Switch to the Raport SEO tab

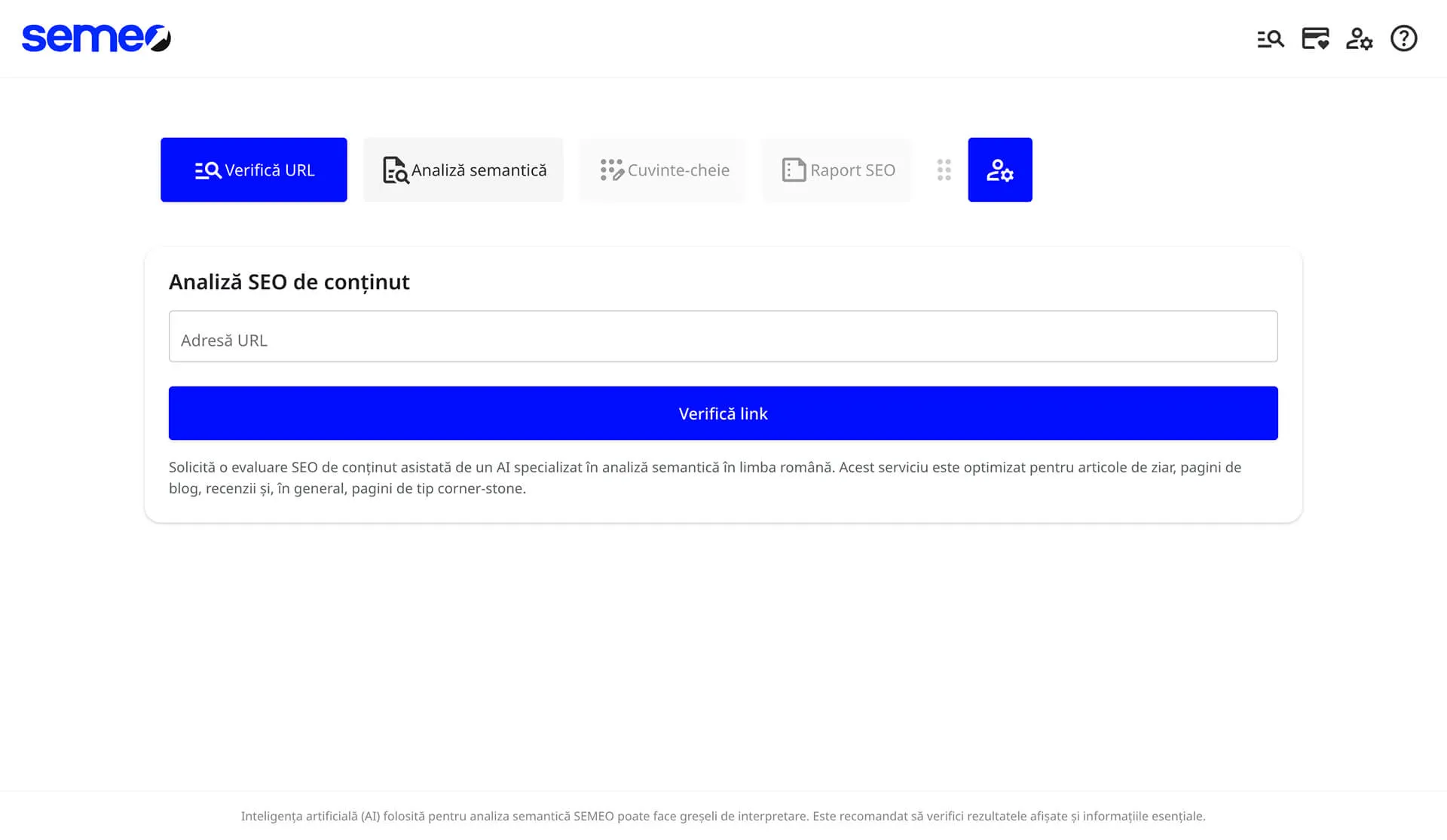point(837,170)
